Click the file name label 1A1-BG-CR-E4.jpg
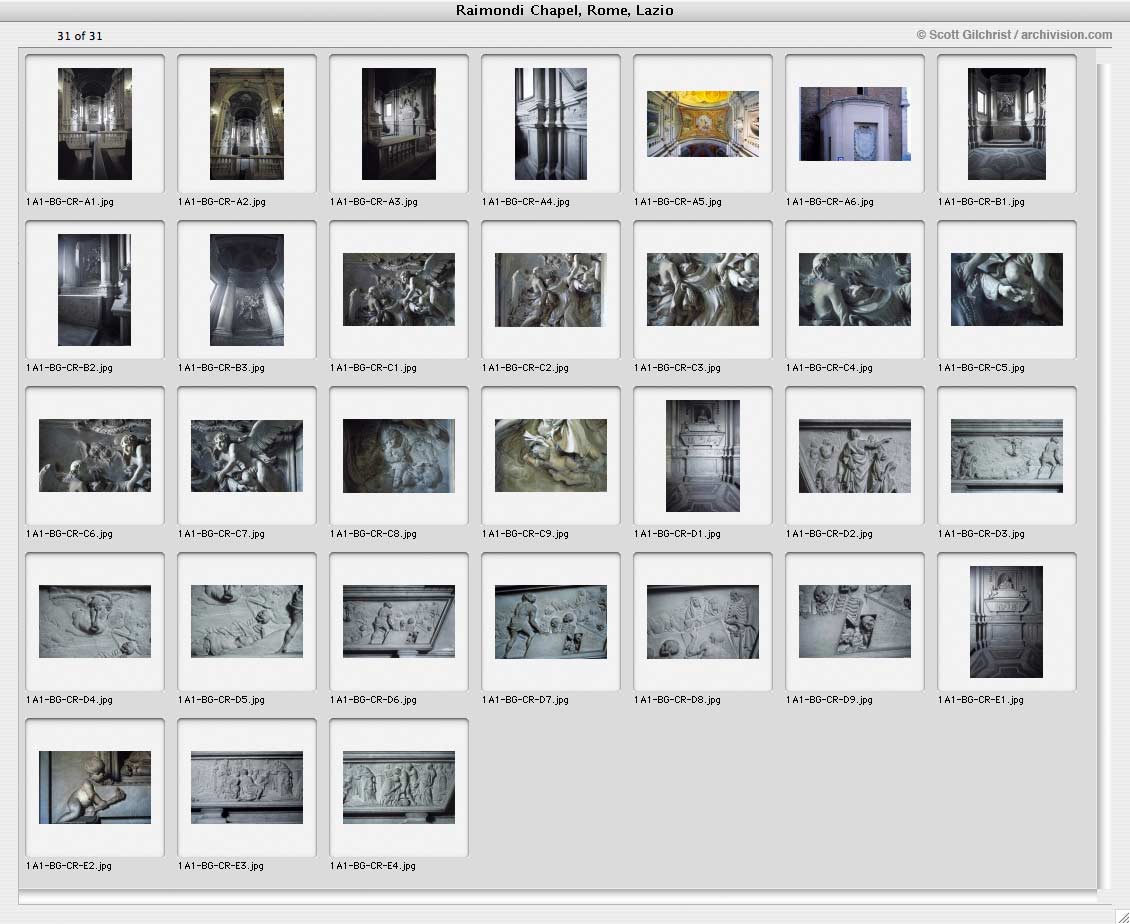The height and width of the screenshot is (924, 1130). coord(373,866)
